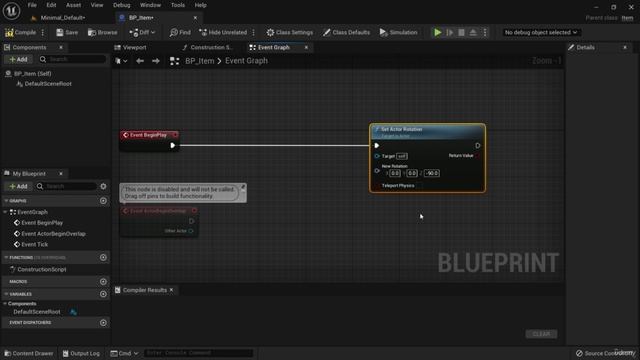Add a new variable with plus icon

click(x=103, y=294)
